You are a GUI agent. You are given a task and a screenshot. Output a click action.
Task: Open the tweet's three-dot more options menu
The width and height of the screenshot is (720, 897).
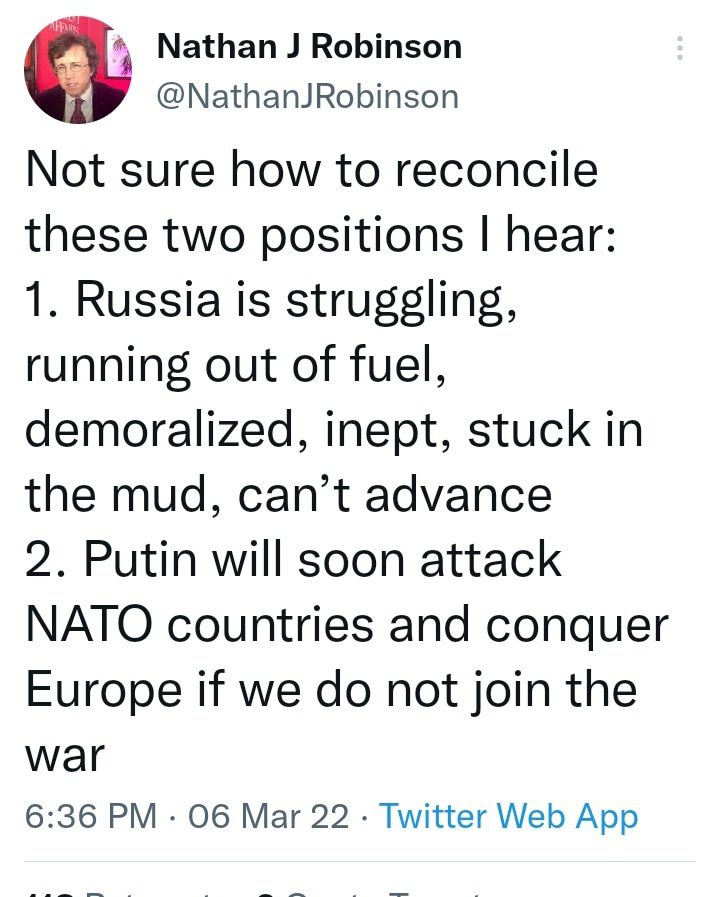point(680,48)
